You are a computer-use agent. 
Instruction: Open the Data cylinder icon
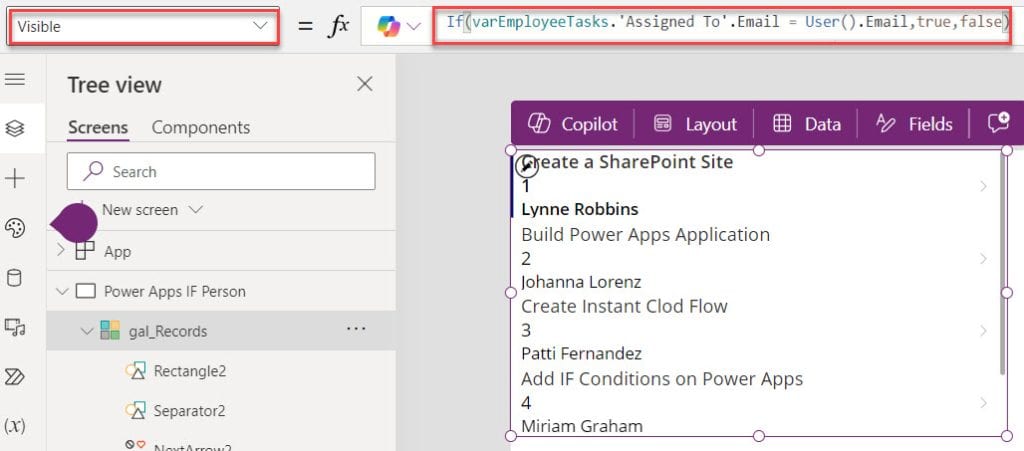pyautogui.click(x=14, y=278)
